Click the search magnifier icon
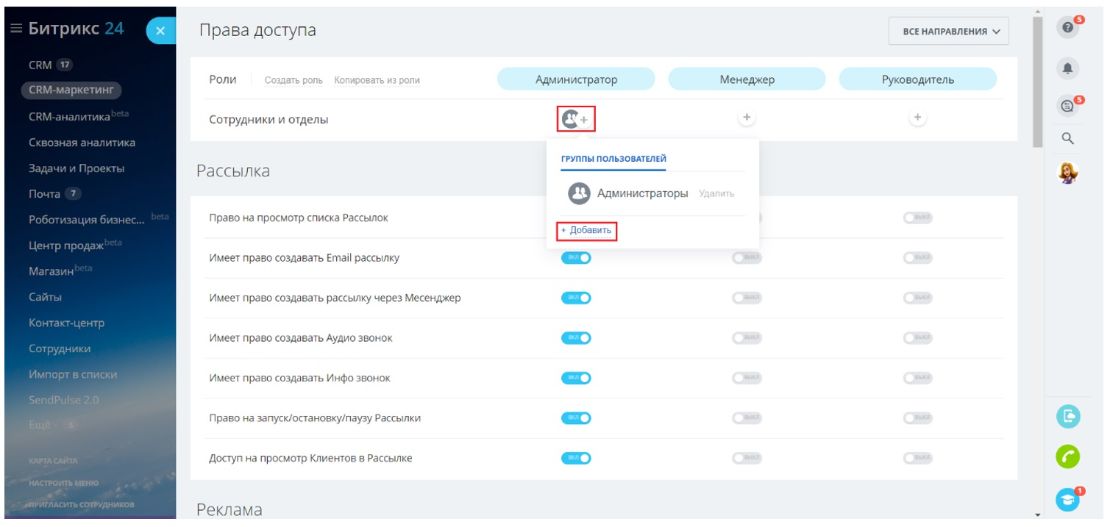This screenshot has height=527, width=1110. (1067, 138)
